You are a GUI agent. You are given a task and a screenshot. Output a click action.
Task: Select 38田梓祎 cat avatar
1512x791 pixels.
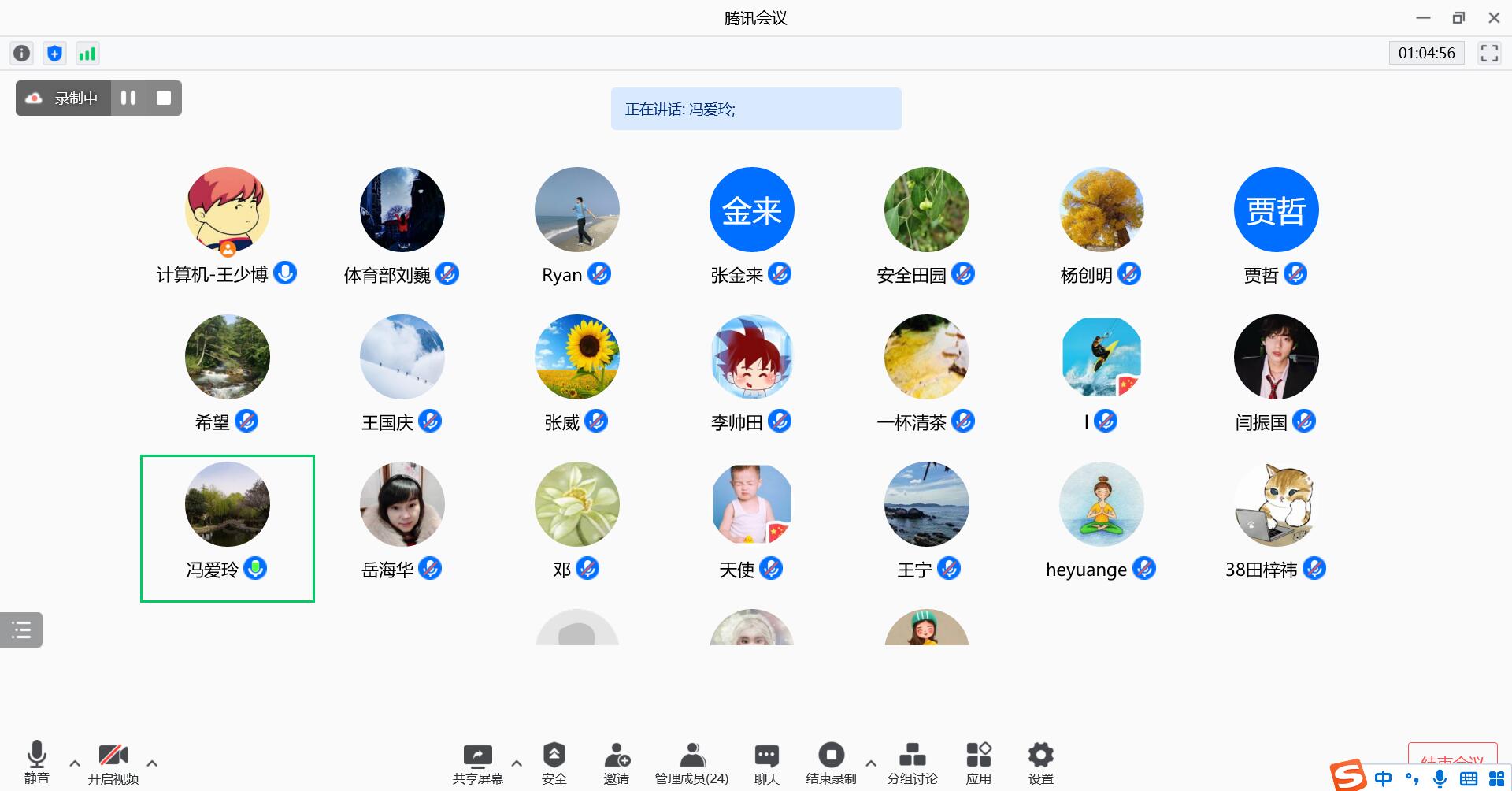coord(1277,504)
